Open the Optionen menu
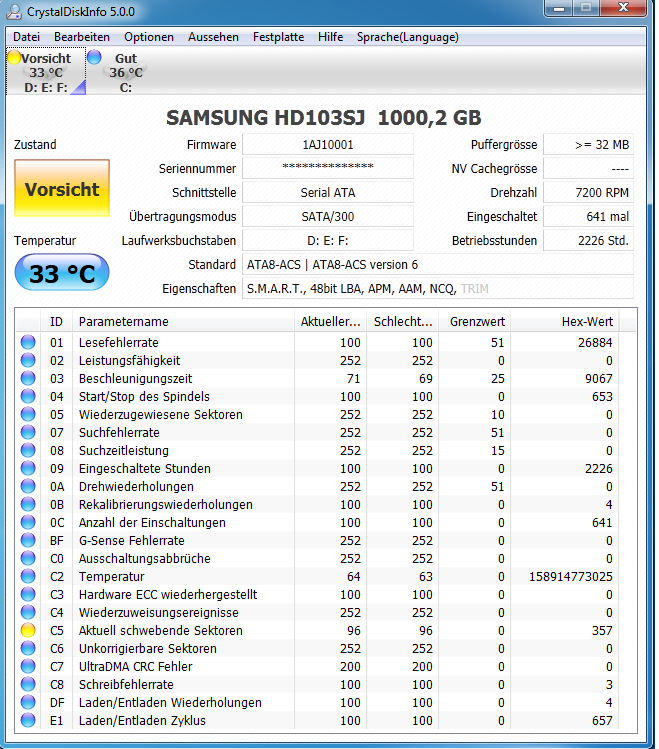 pos(149,37)
